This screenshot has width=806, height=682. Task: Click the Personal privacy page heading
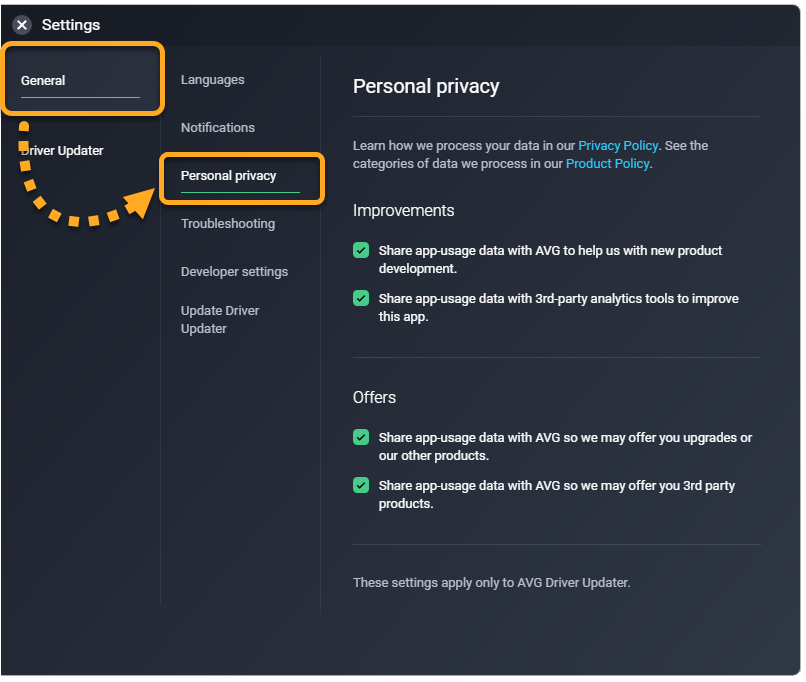(426, 86)
